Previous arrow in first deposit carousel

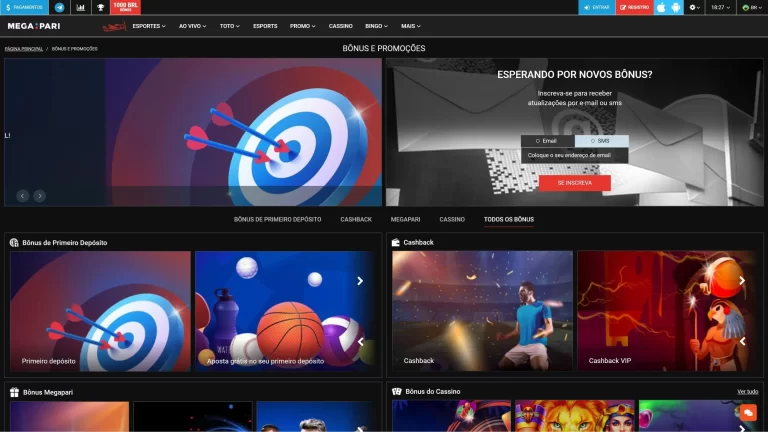pos(360,341)
